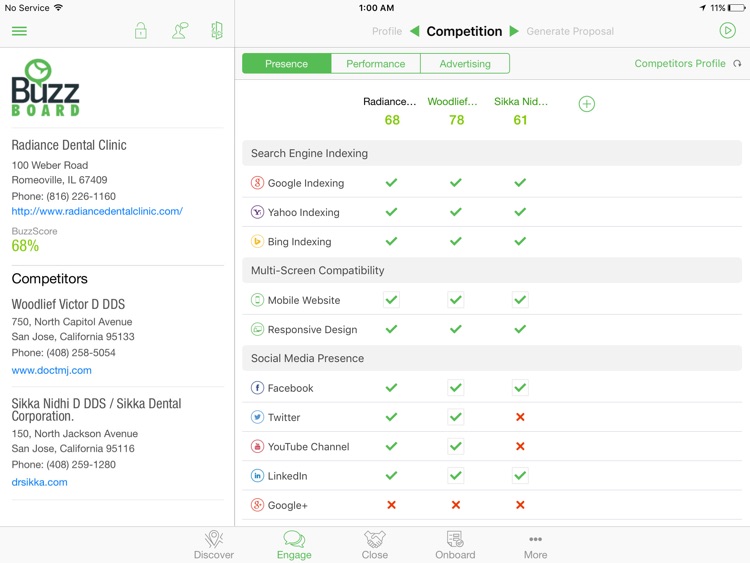Toggle Sikka LinkedIn checkbox
750x563 pixels.
coord(520,475)
